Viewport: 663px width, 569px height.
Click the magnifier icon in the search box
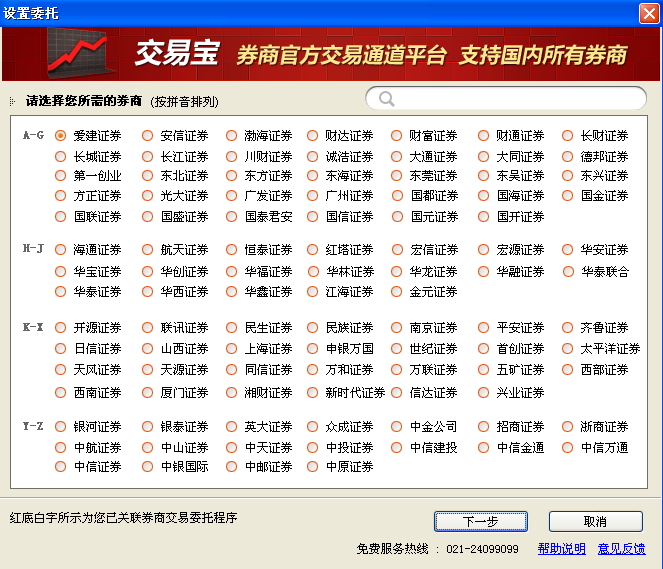pos(385,99)
